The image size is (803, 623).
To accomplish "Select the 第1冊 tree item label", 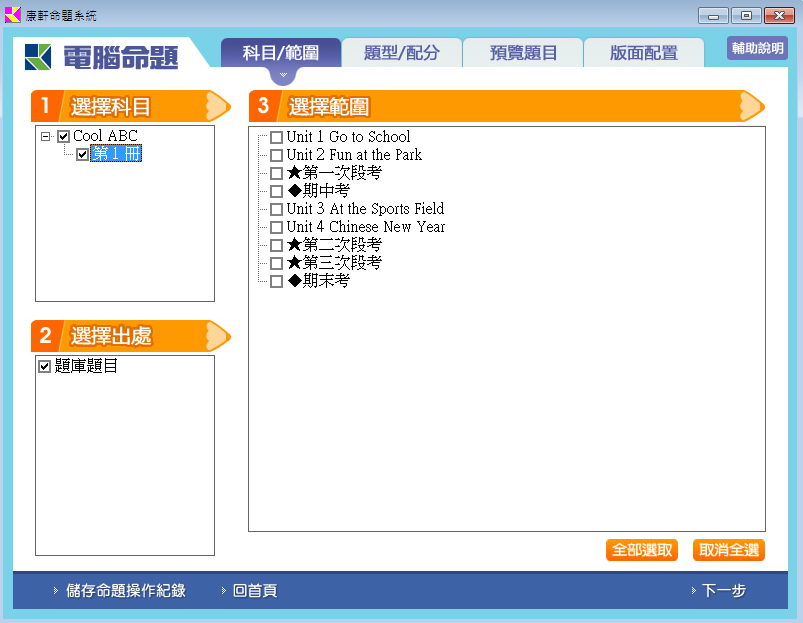I will tap(116, 154).
